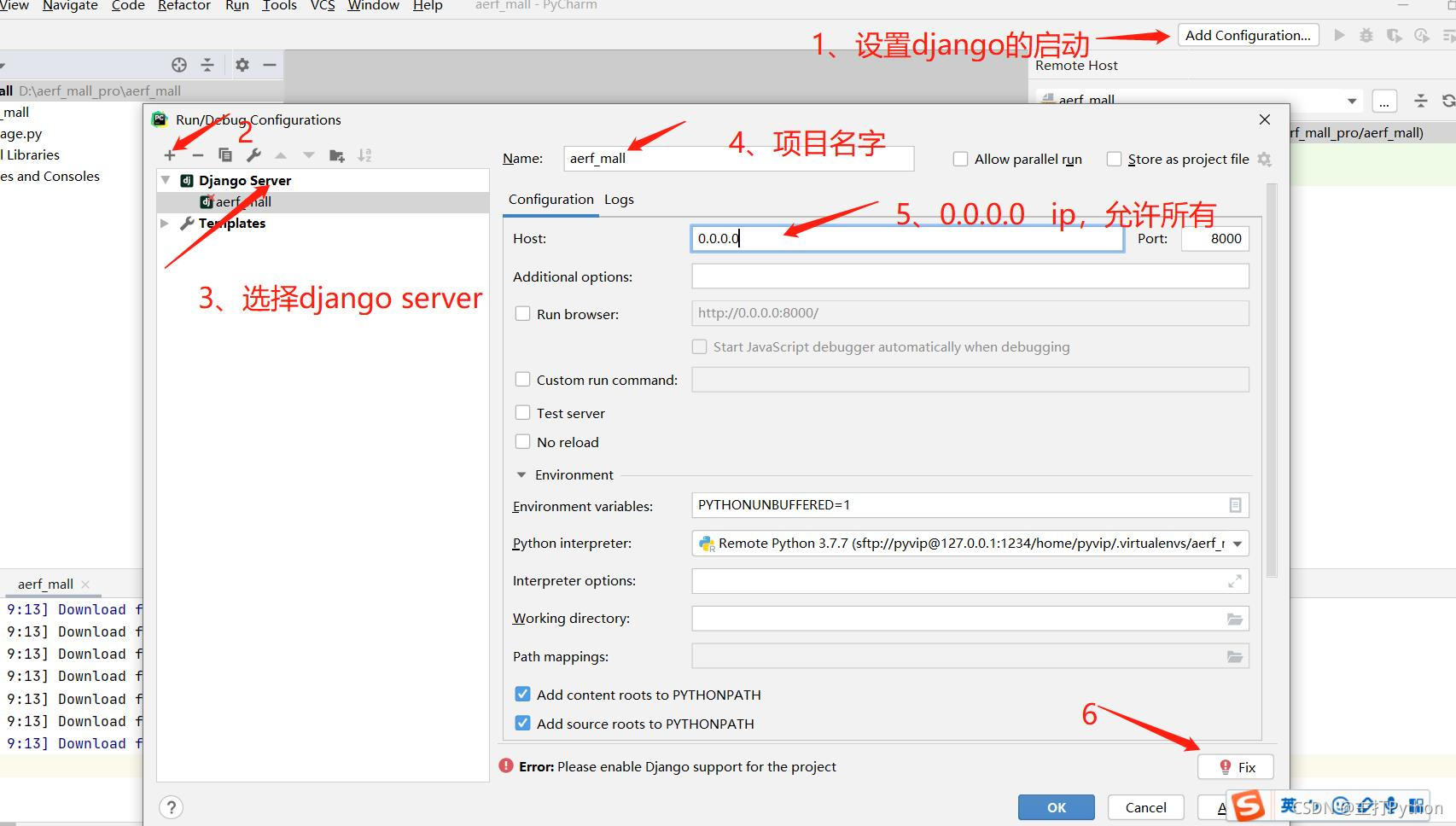
Task: Open Remote Host server dropdown
Action: [x=1352, y=101]
